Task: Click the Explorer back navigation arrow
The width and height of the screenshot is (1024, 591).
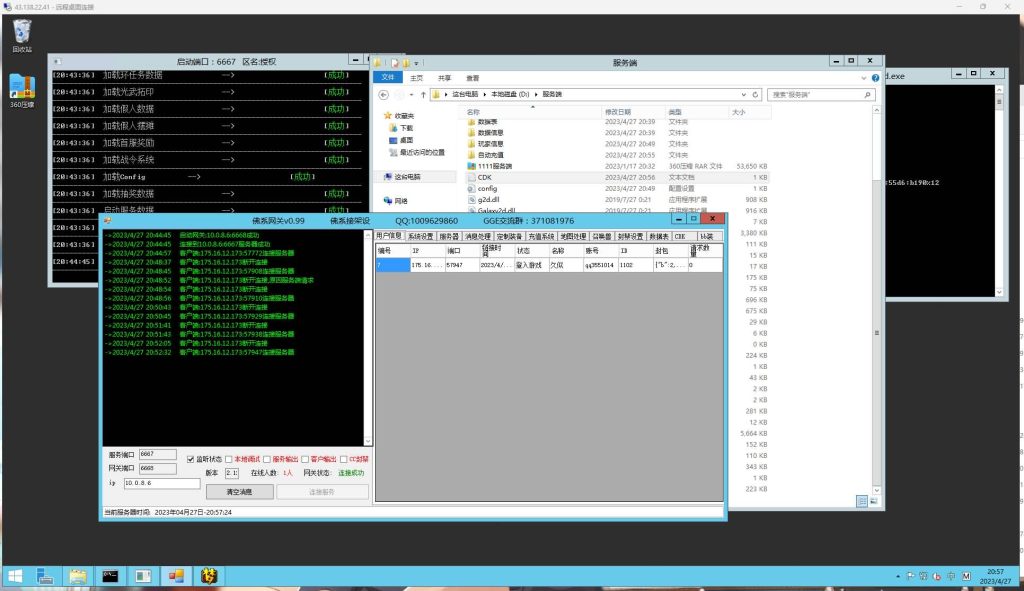Action: coord(385,94)
